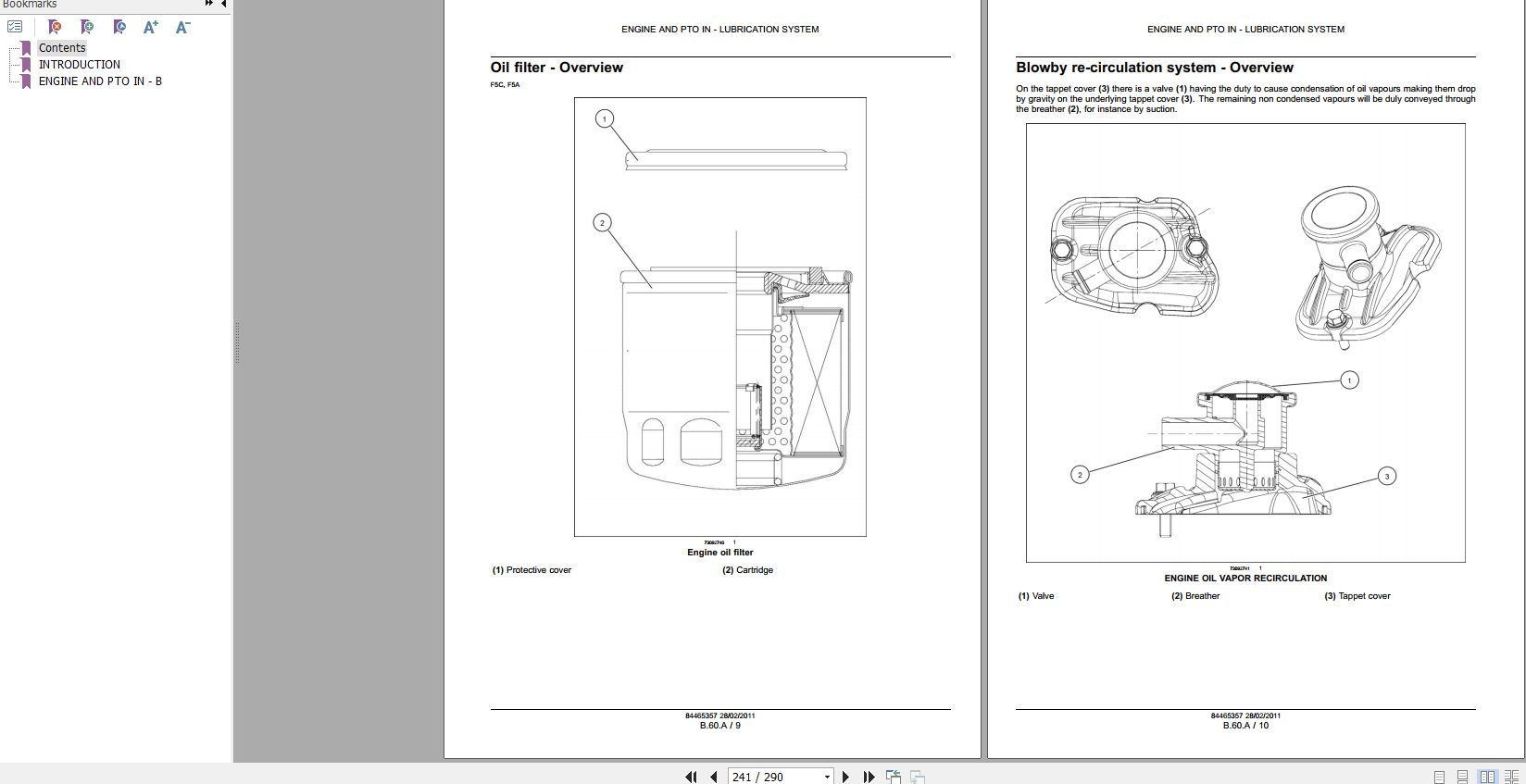Go to the previous page
1526x784 pixels.
tap(713, 777)
